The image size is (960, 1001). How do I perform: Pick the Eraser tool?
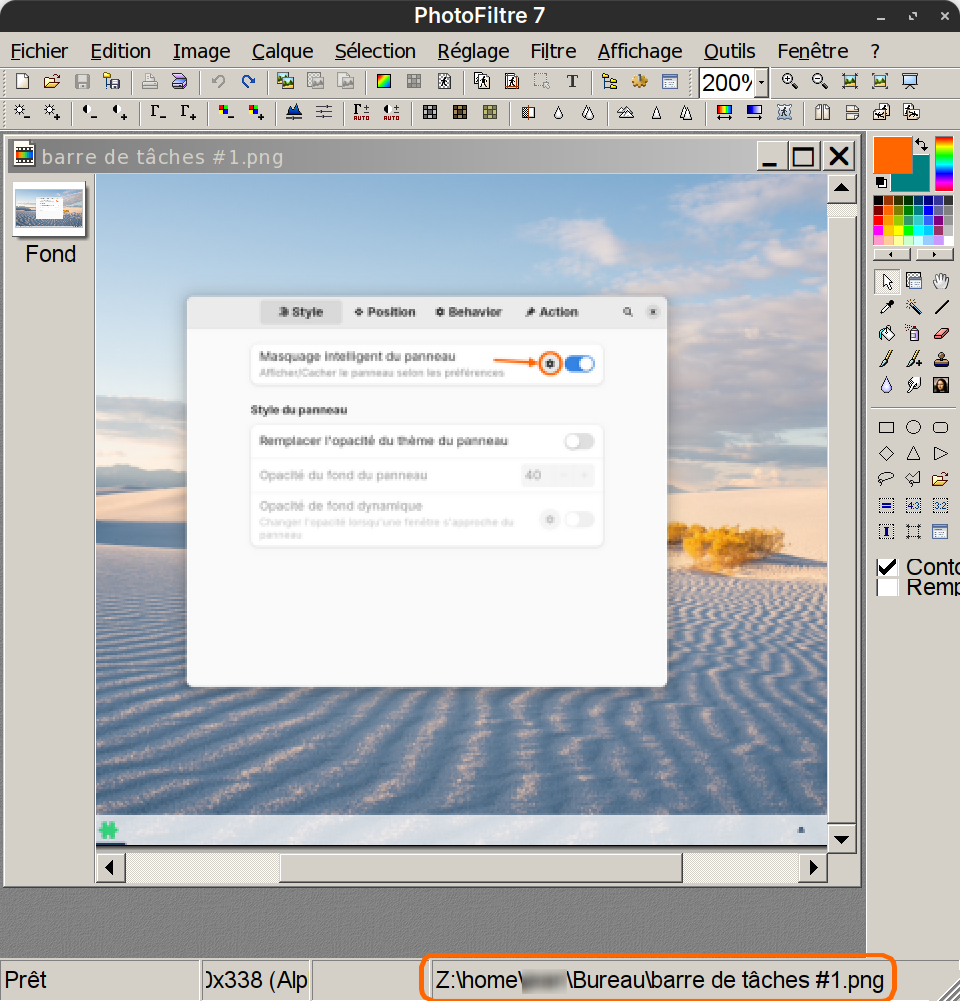point(940,333)
